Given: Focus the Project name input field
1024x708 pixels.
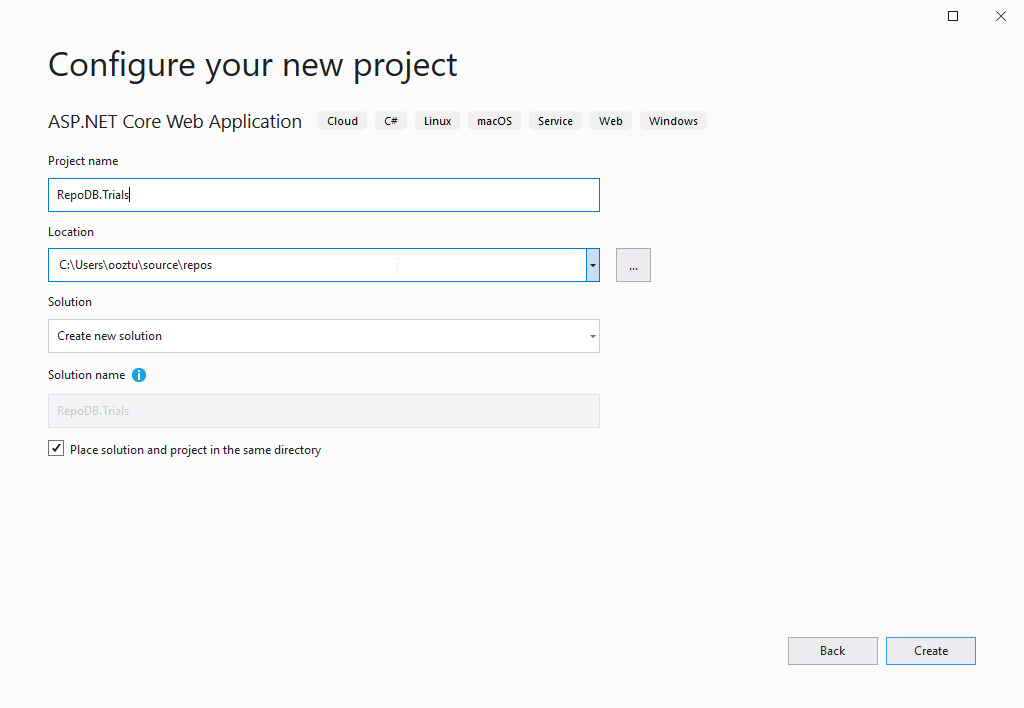Looking at the screenshot, I should tap(324, 195).
